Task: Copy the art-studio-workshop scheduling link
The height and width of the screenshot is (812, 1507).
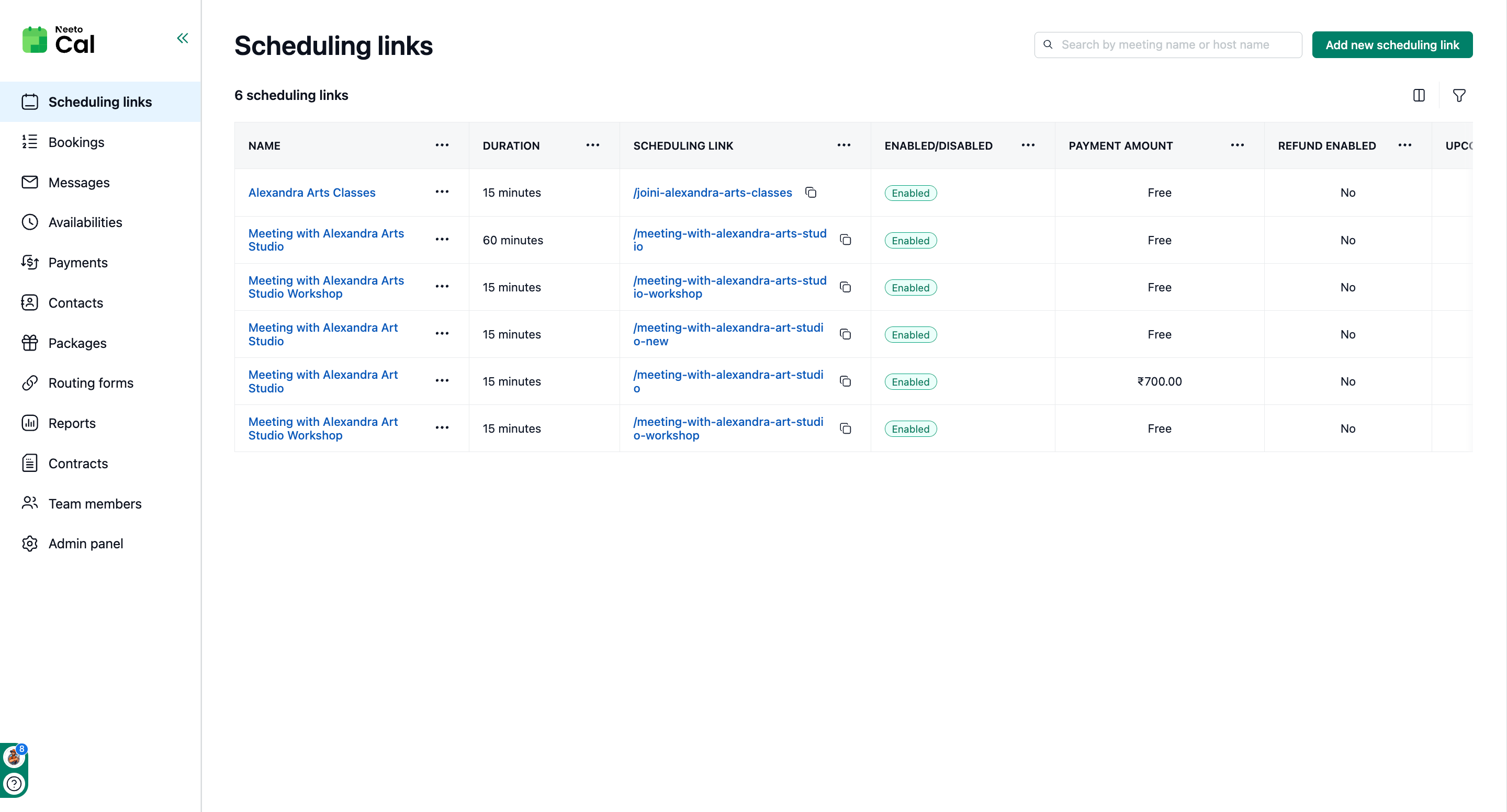Action: pyautogui.click(x=845, y=428)
